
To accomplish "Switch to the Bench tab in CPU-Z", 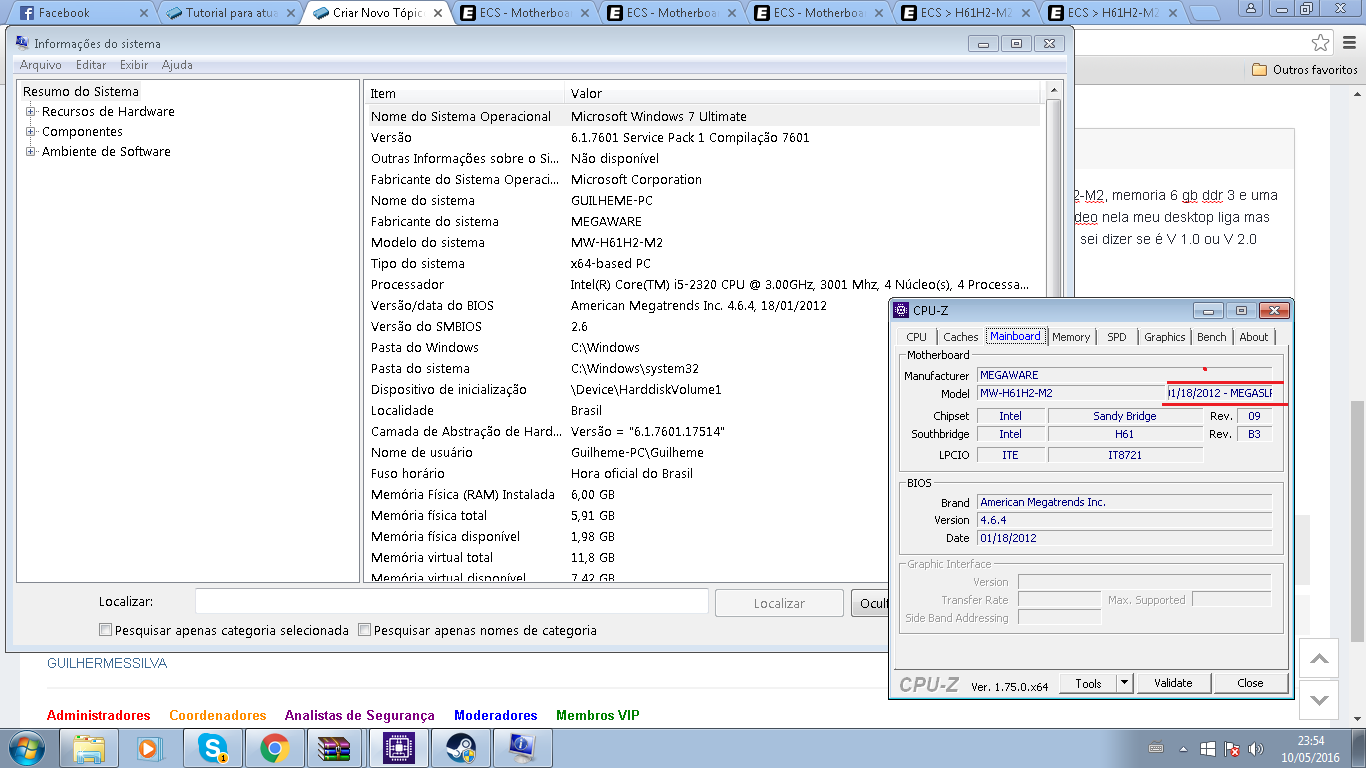I will [x=1212, y=337].
